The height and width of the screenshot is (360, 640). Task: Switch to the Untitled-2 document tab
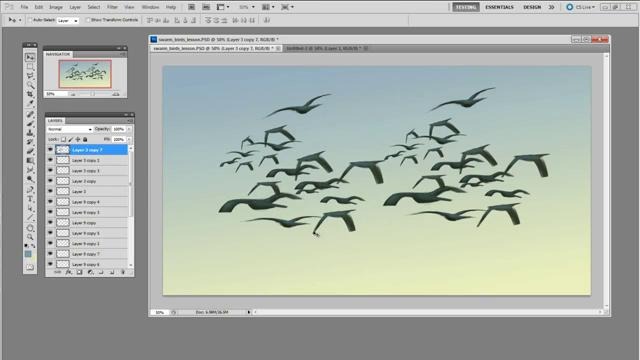325,48
